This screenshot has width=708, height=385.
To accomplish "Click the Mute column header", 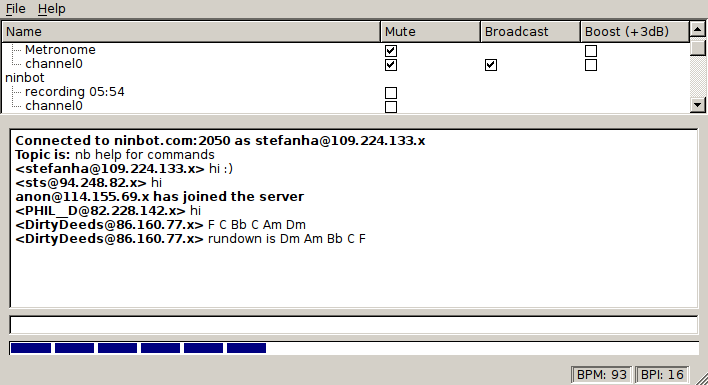I will pyautogui.click(x=430, y=32).
